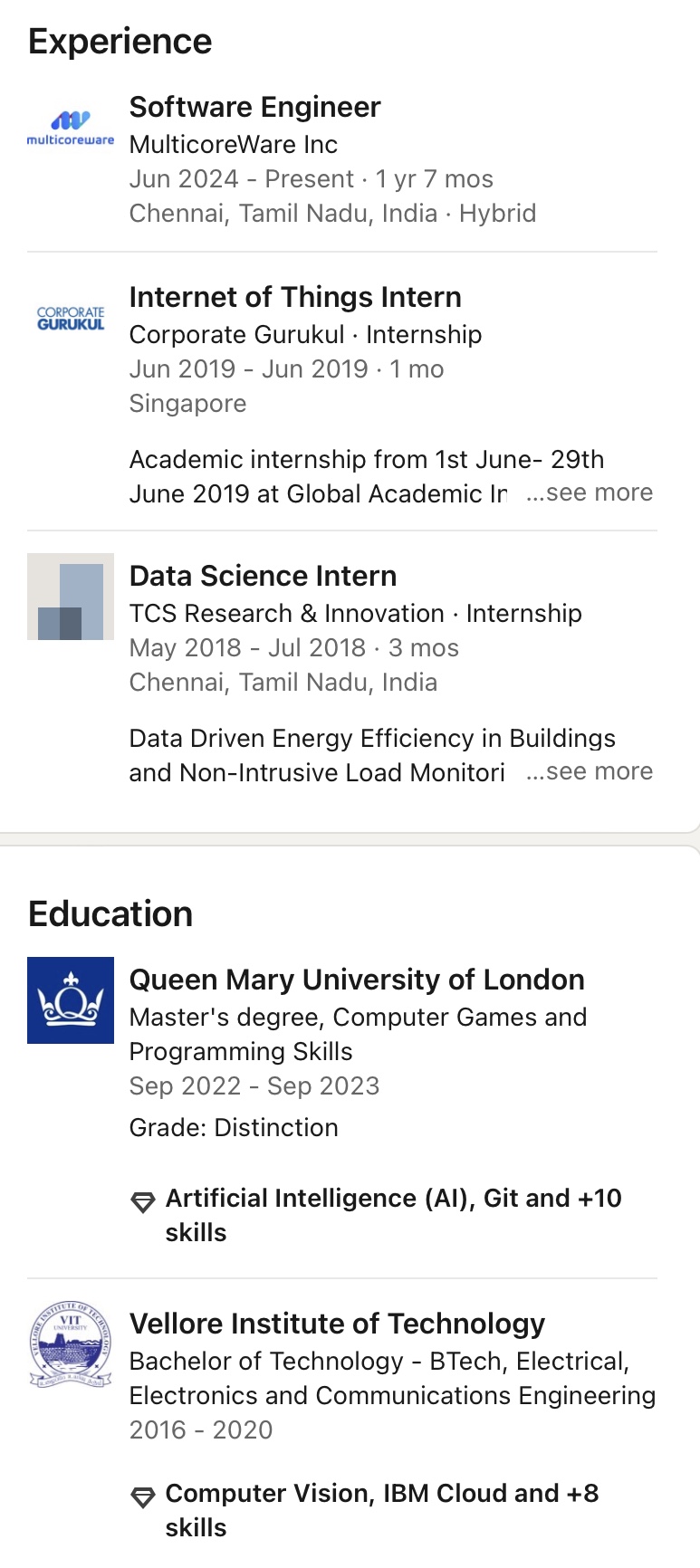
Task: Open the Corporate Gurukul logo
Action: pyautogui.click(x=71, y=319)
